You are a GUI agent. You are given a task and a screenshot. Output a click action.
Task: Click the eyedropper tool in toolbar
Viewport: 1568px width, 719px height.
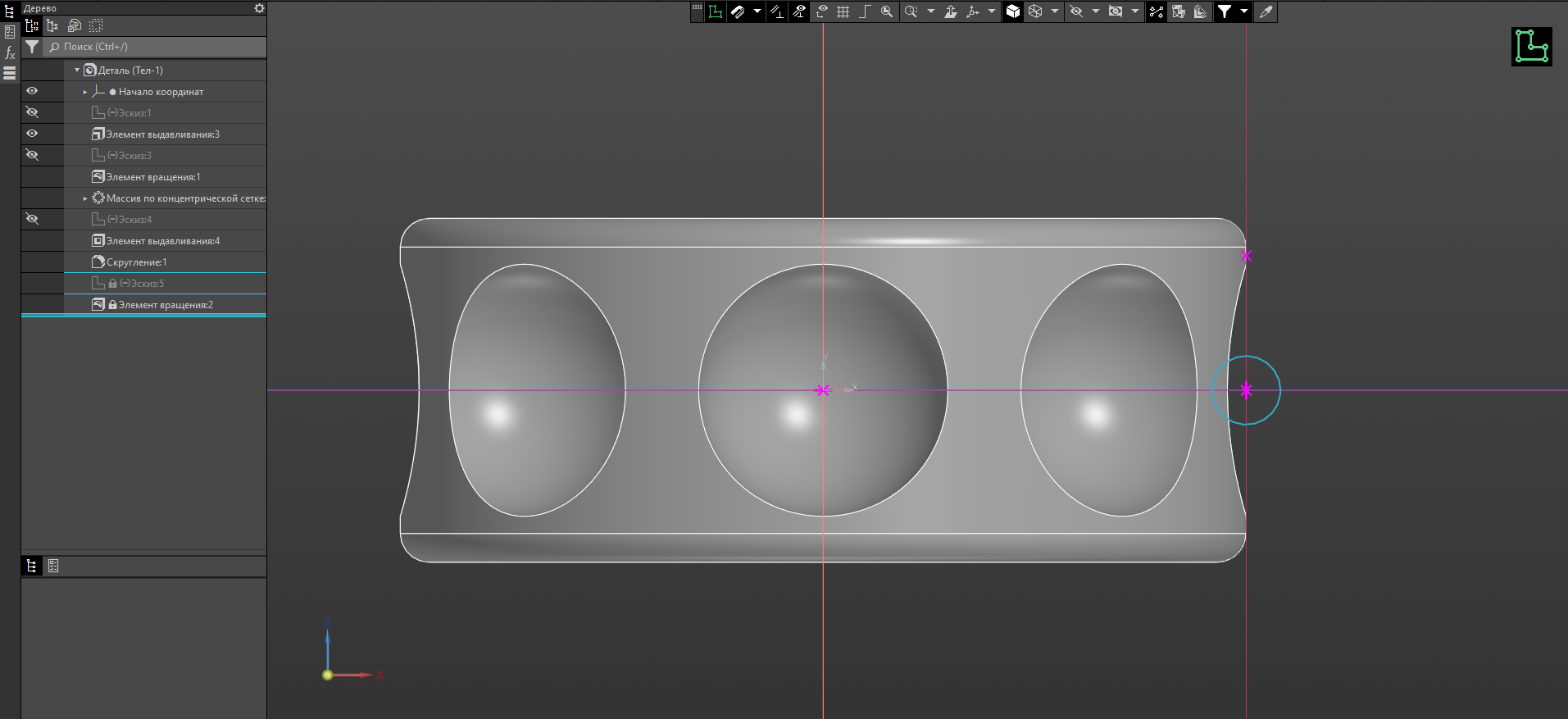[1266, 11]
